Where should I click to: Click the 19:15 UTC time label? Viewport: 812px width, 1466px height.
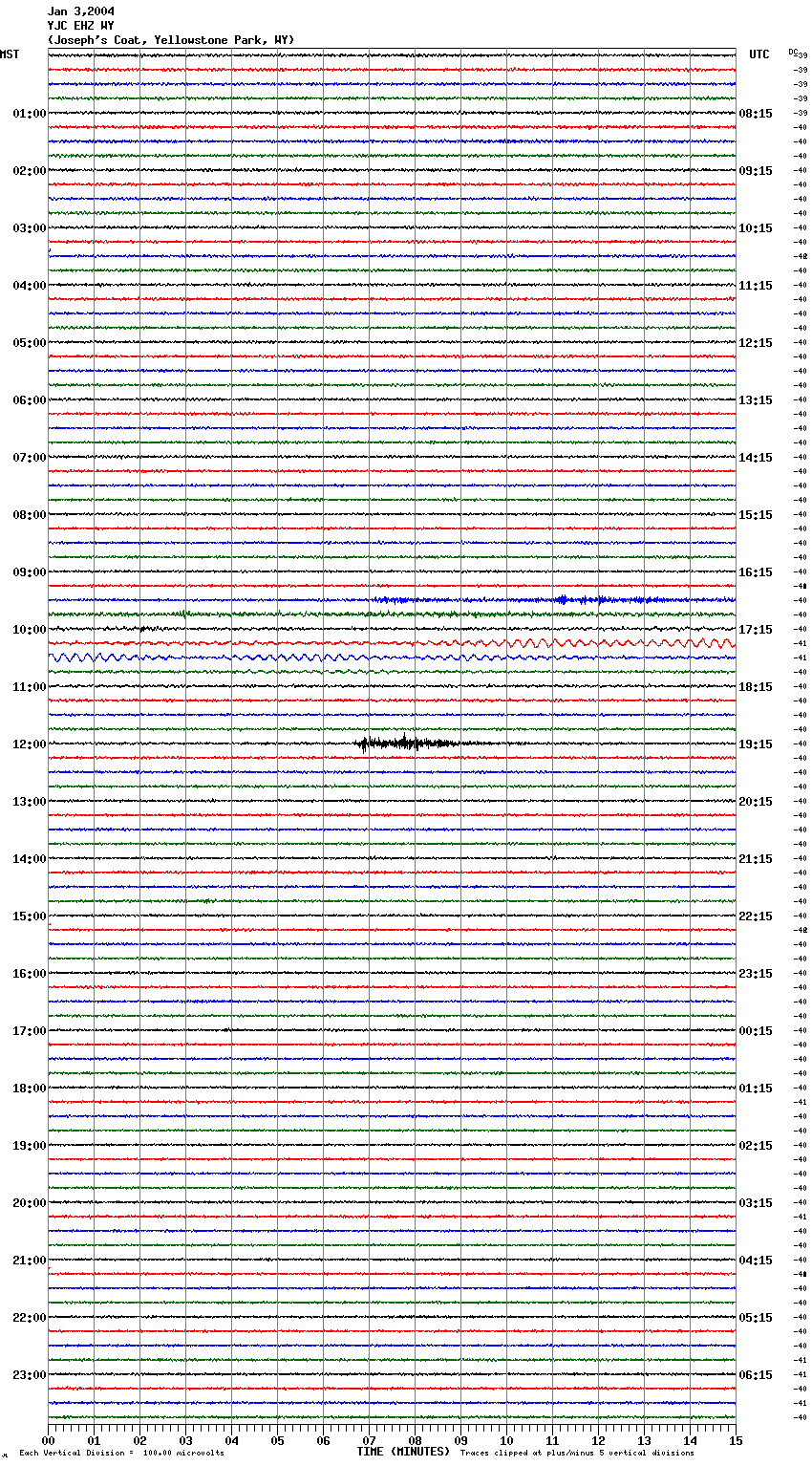coord(756,744)
